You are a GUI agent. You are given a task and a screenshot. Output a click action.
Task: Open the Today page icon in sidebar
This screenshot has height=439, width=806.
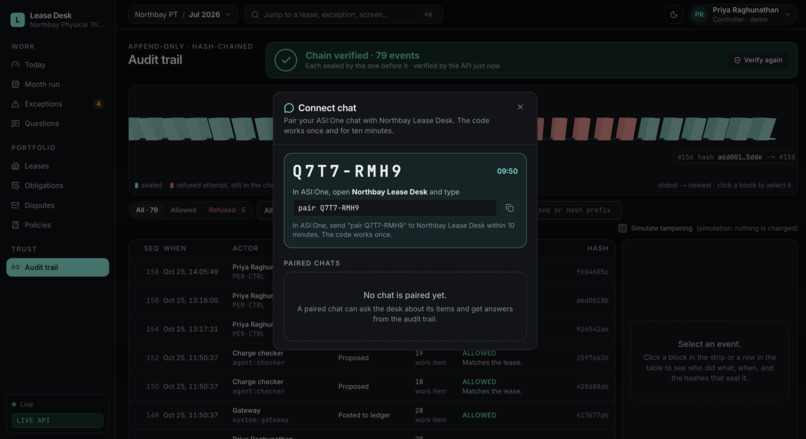pyautogui.click(x=15, y=65)
